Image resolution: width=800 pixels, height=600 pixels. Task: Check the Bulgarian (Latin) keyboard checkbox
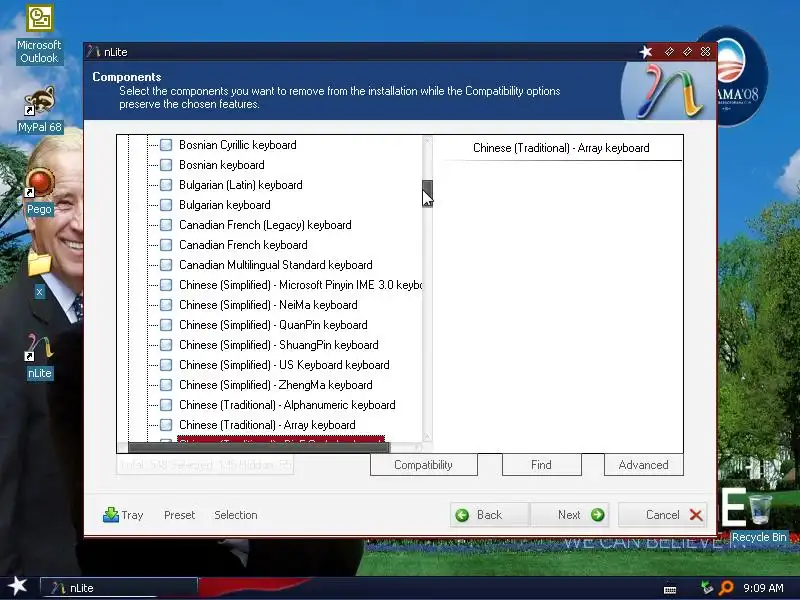point(166,185)
